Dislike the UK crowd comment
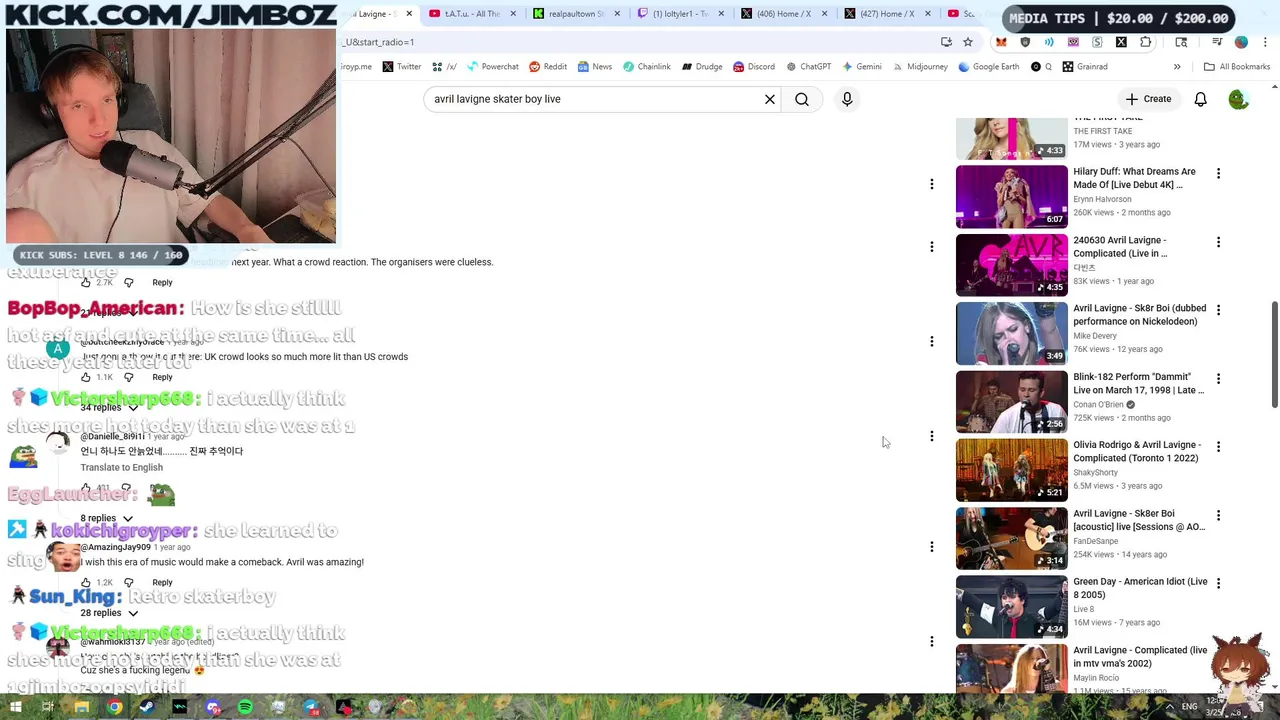Viewport: 1280px width, 720px height. (x=128, y=377)
